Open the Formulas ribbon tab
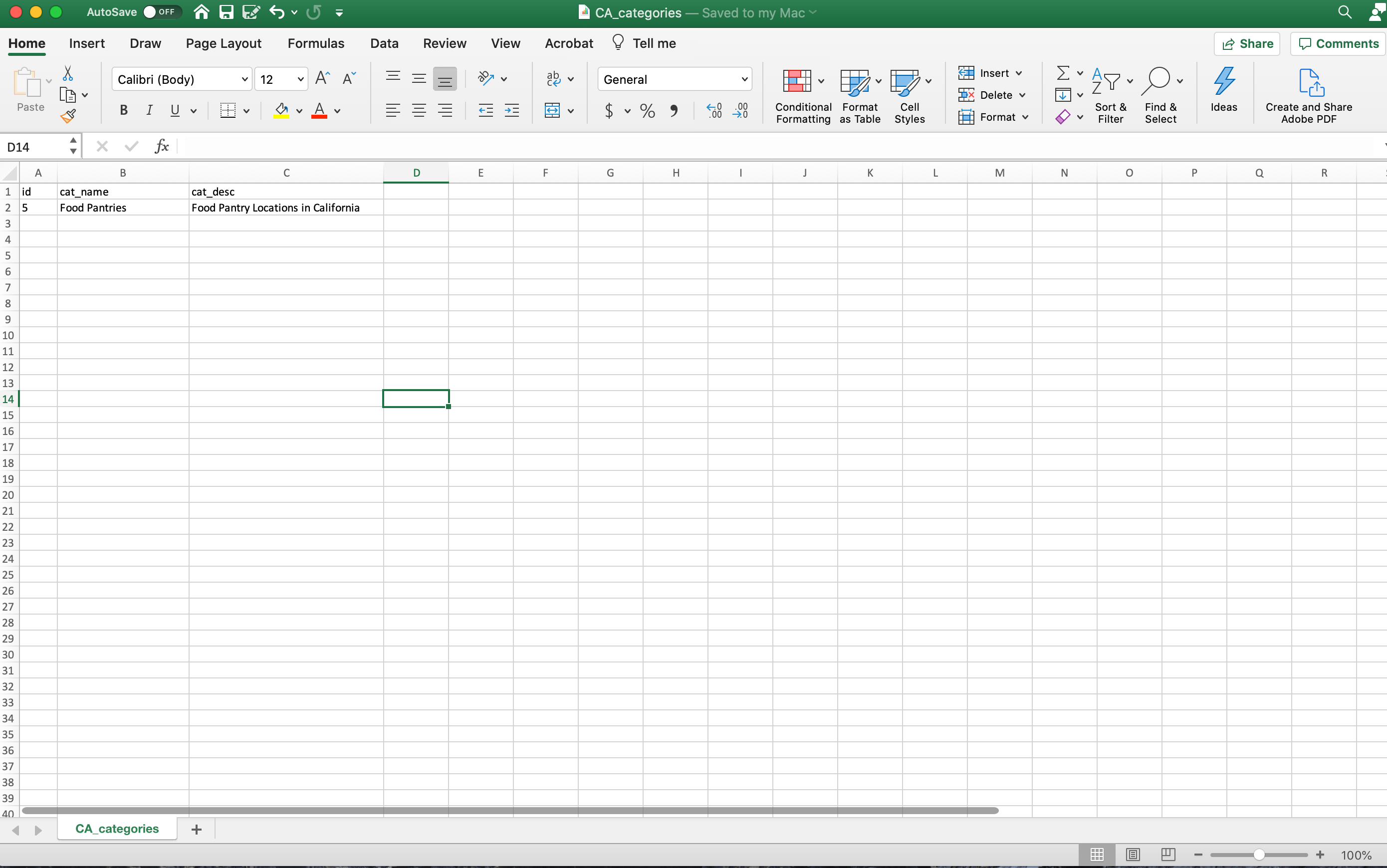Viewport: 1387px width, 868px height. [316, 43]
